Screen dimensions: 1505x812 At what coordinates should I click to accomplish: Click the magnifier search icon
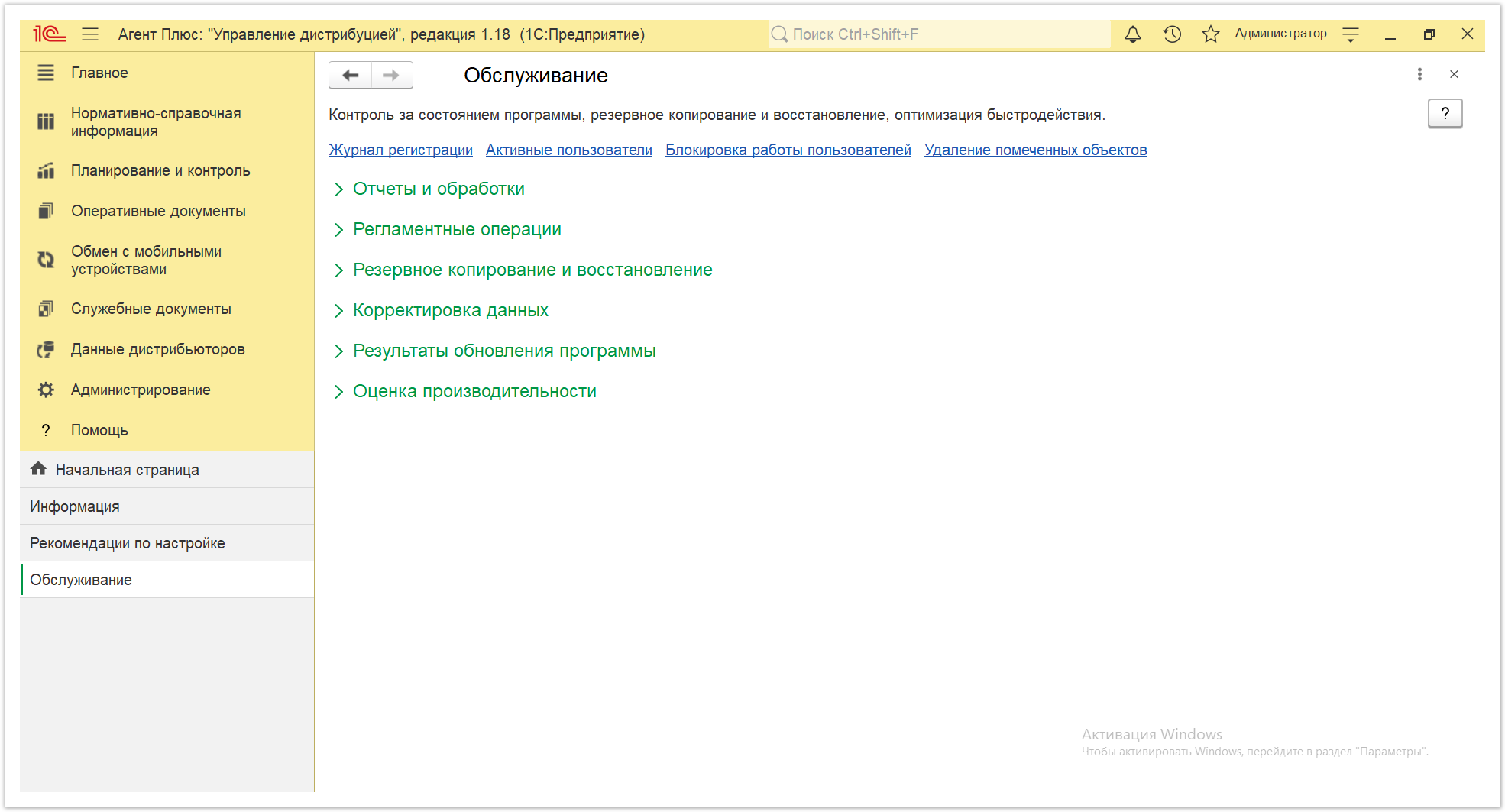(779, 34)
